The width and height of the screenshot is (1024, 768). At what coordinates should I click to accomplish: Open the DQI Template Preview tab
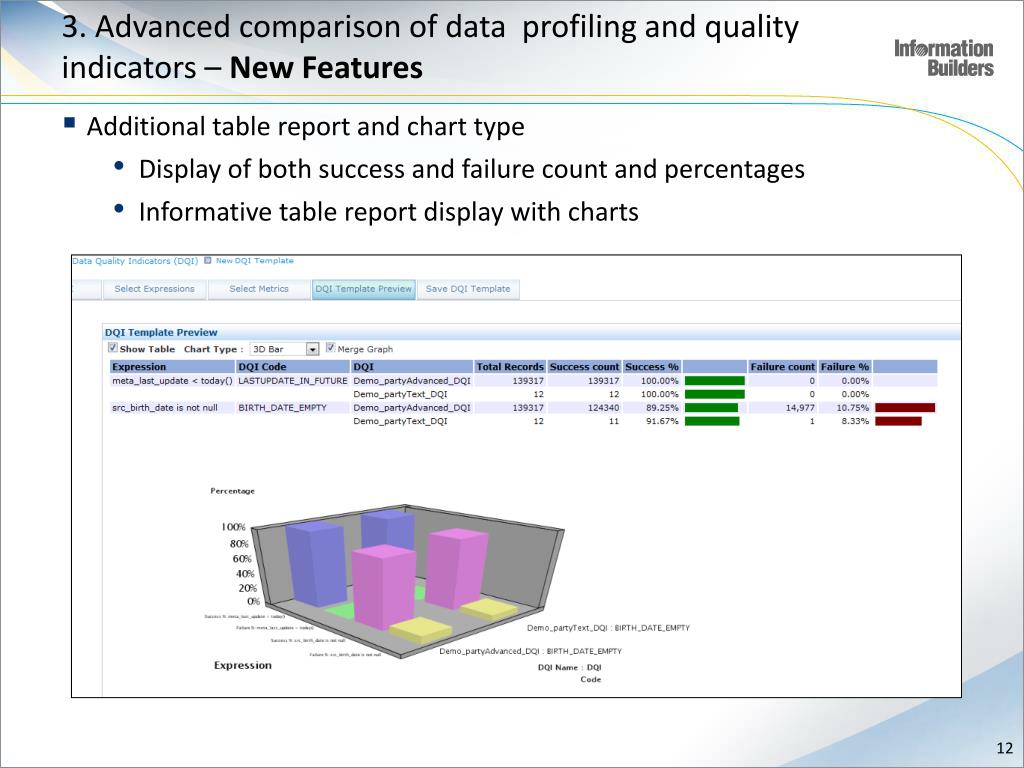[363, 289]
